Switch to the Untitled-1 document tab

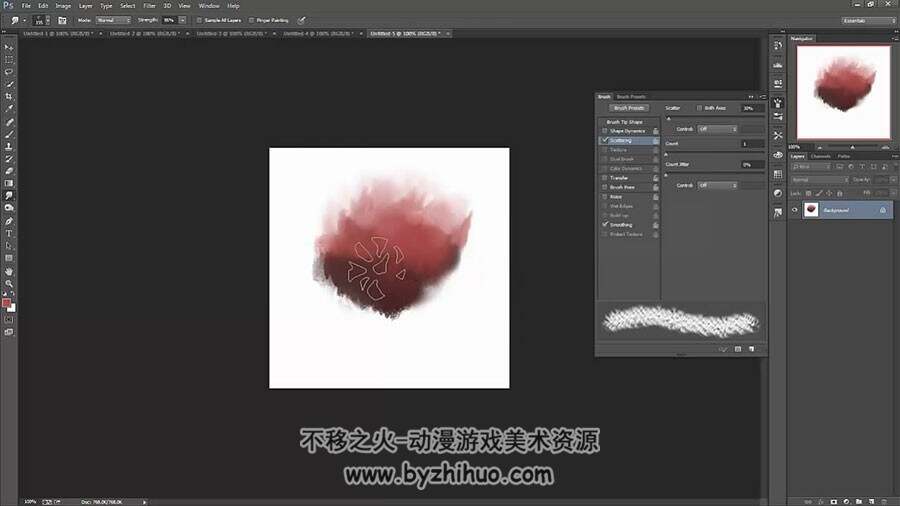click(x=58, y=34)
